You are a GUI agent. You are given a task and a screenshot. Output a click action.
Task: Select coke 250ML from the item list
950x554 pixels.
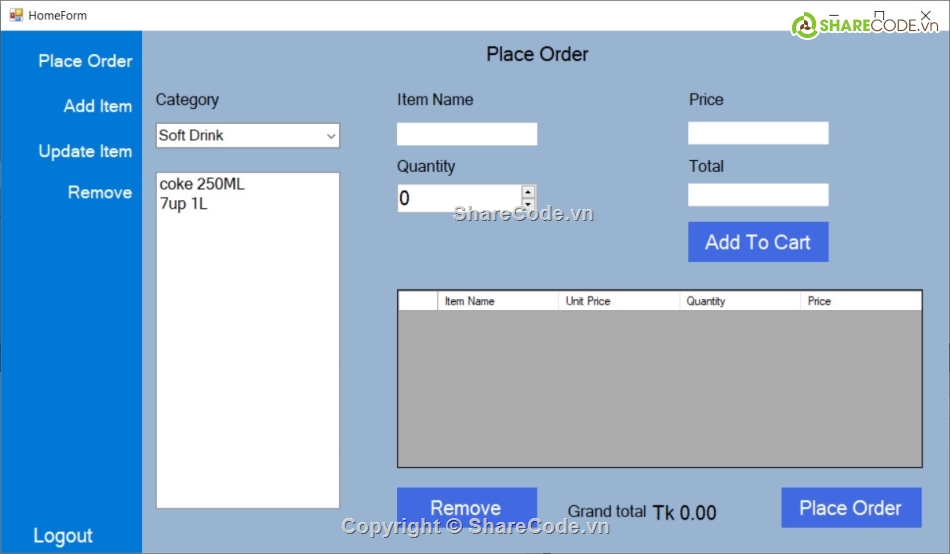(x=202, y=185)
